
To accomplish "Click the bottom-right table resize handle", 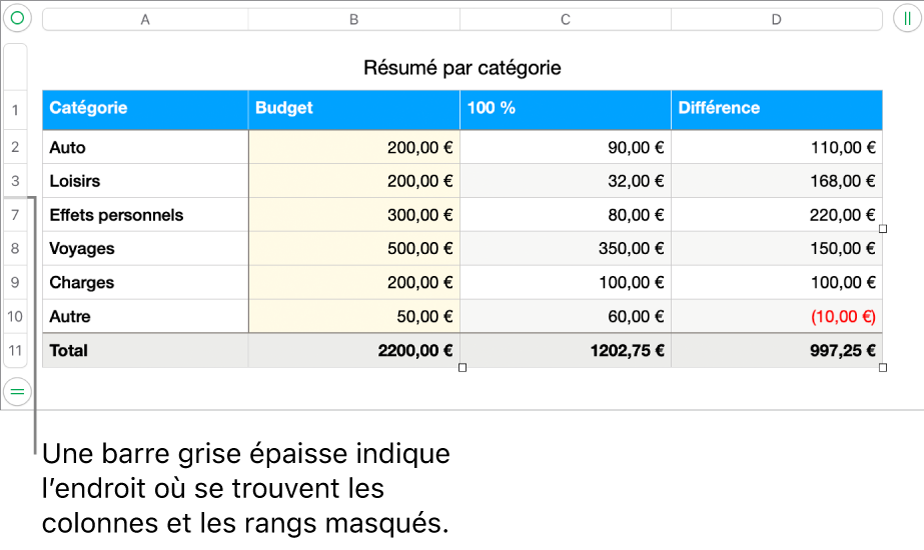I will point(883,368).
